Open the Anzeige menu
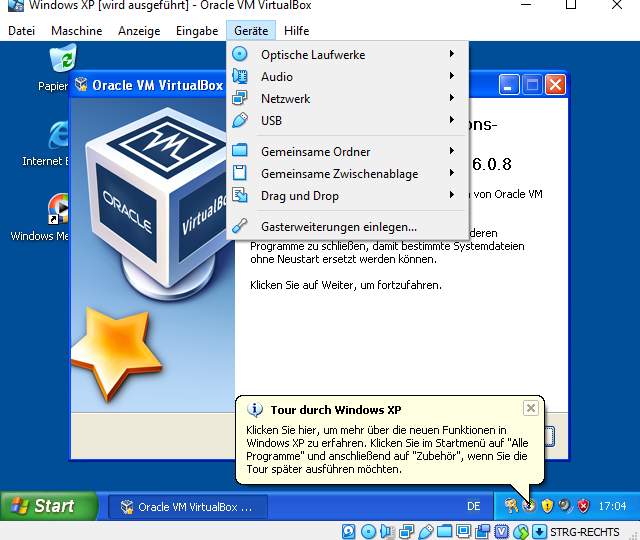The image size is (640, 540). click(139, 31)
